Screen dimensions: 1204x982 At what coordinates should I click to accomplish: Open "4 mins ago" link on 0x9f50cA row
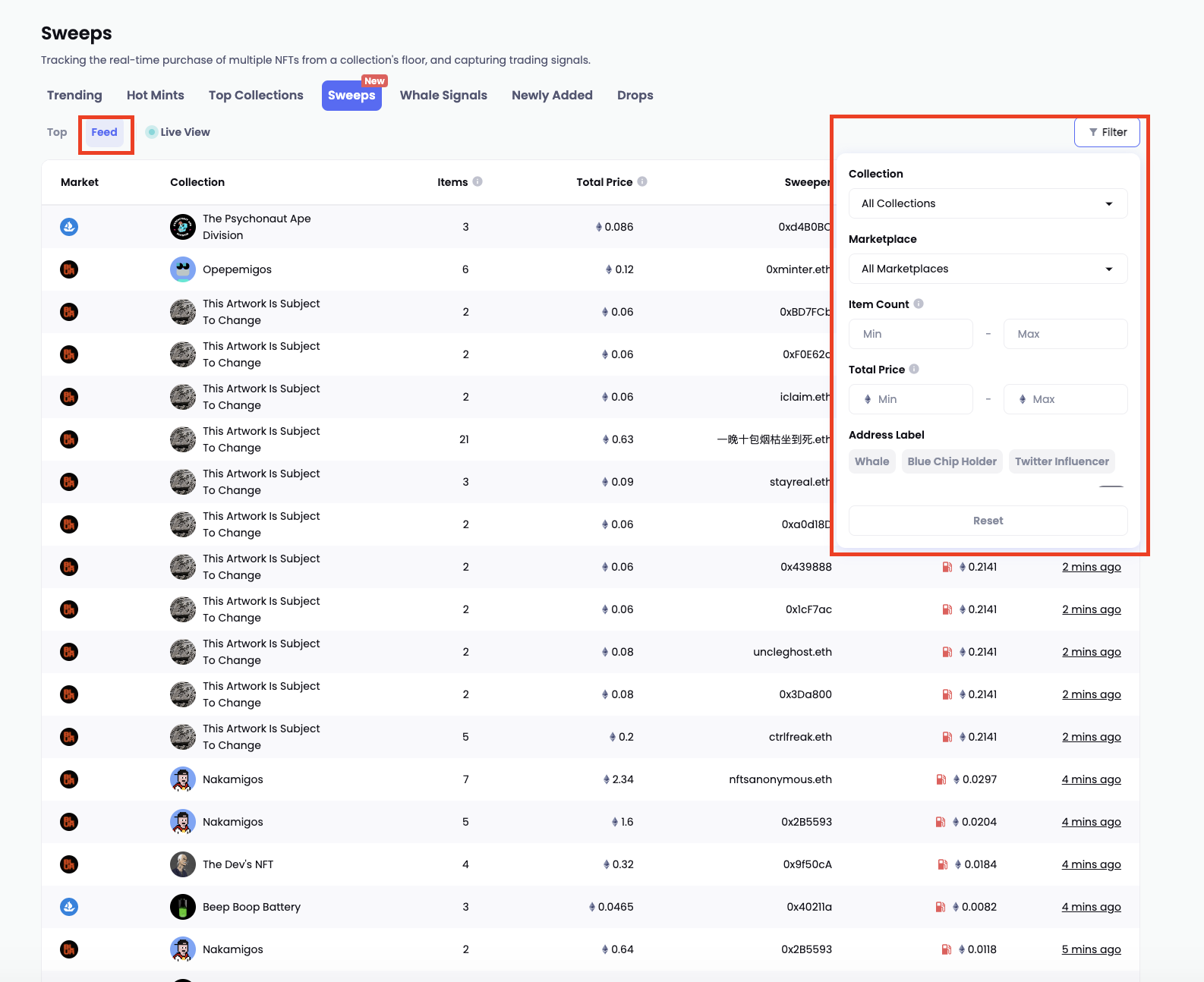point(1092,864)
